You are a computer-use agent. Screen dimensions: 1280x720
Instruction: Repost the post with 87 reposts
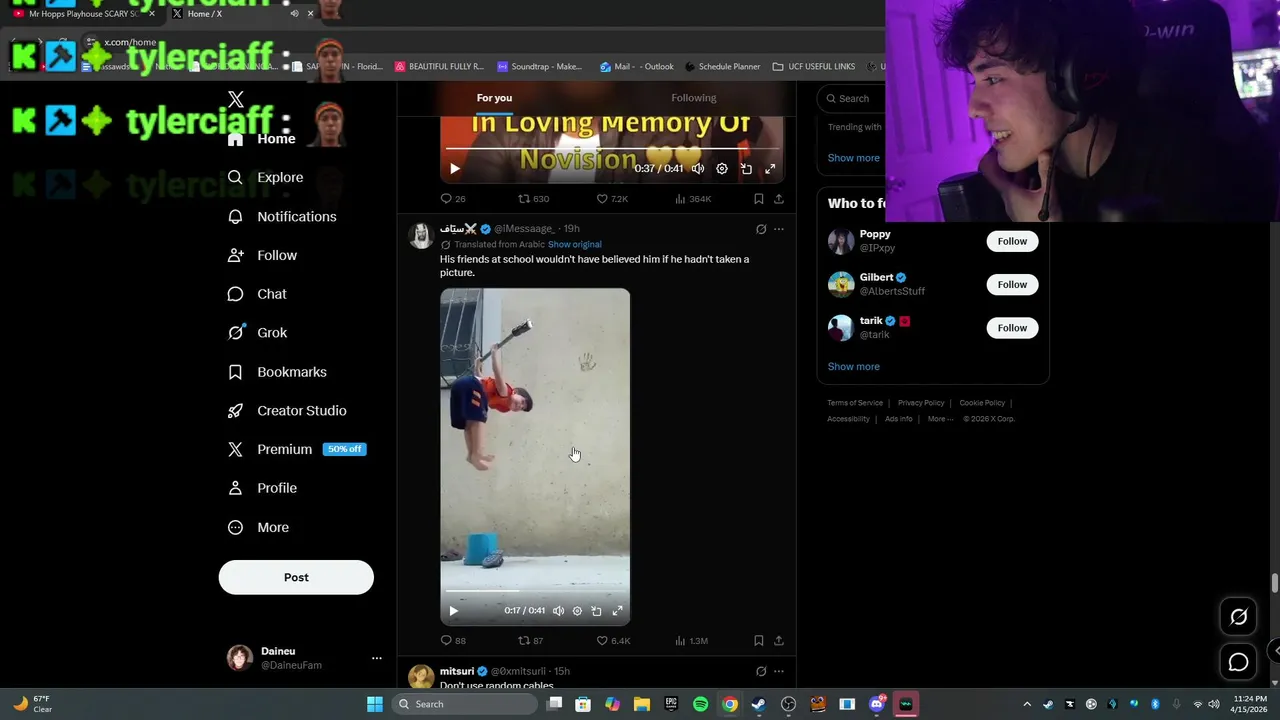pos(530,641)
